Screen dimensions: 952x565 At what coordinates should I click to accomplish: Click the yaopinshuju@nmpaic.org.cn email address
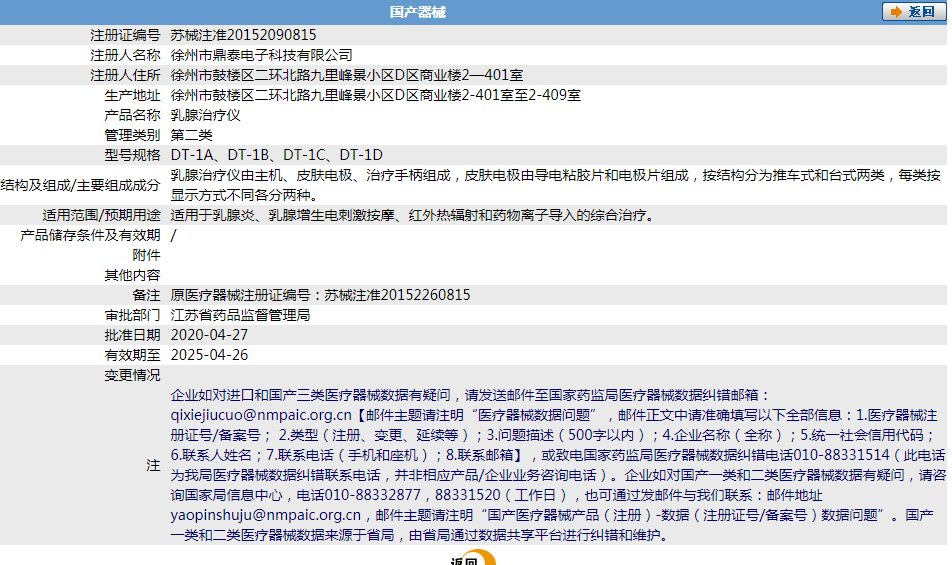[x=265, y=515]
